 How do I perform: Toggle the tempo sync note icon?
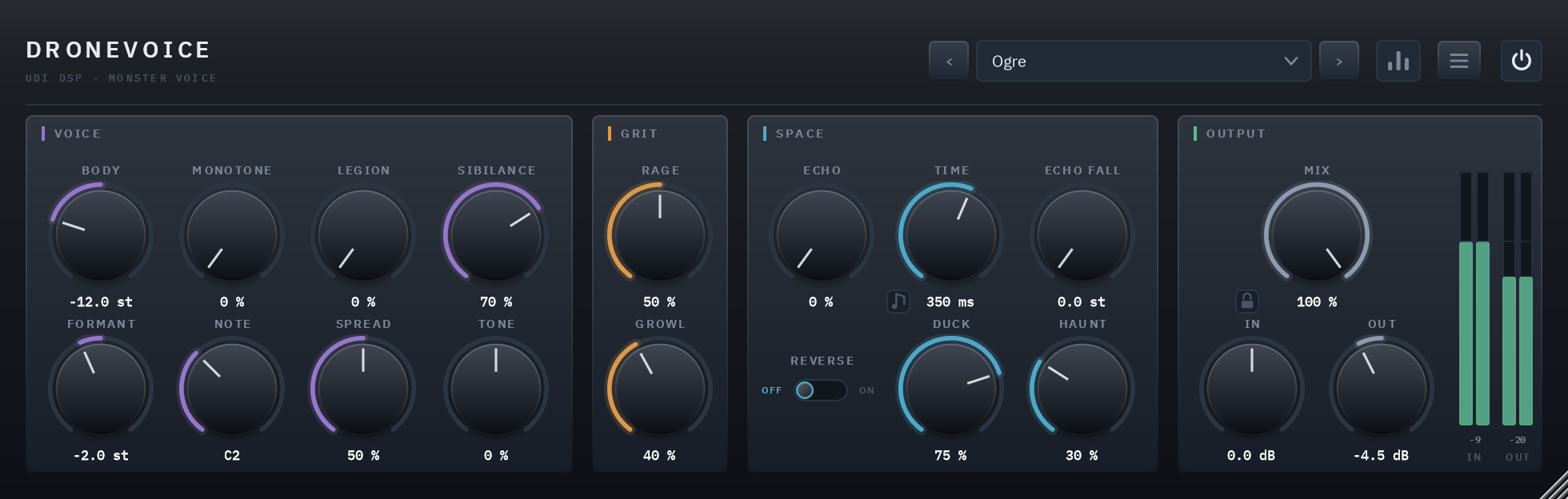pos(898,301)
